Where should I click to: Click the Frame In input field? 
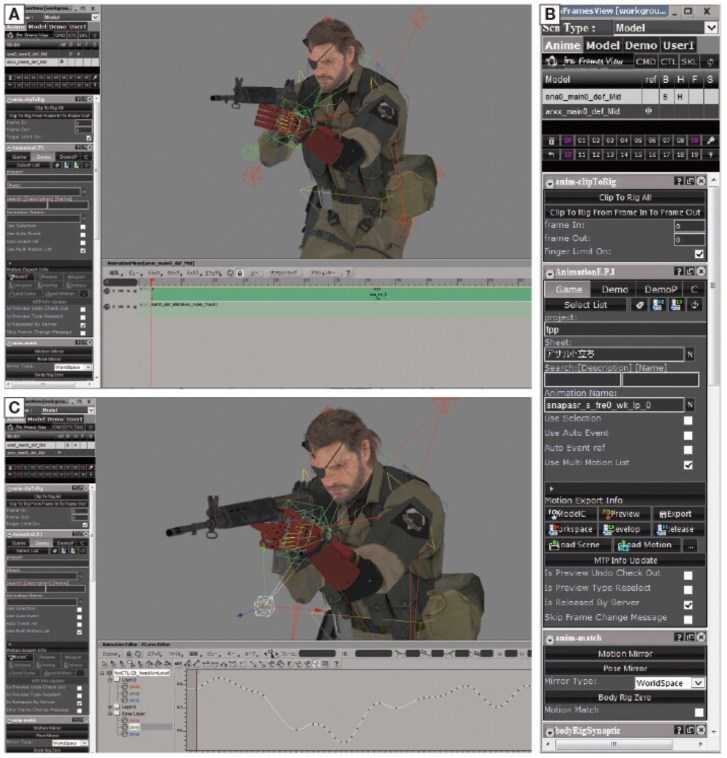(x=689, y=226)
